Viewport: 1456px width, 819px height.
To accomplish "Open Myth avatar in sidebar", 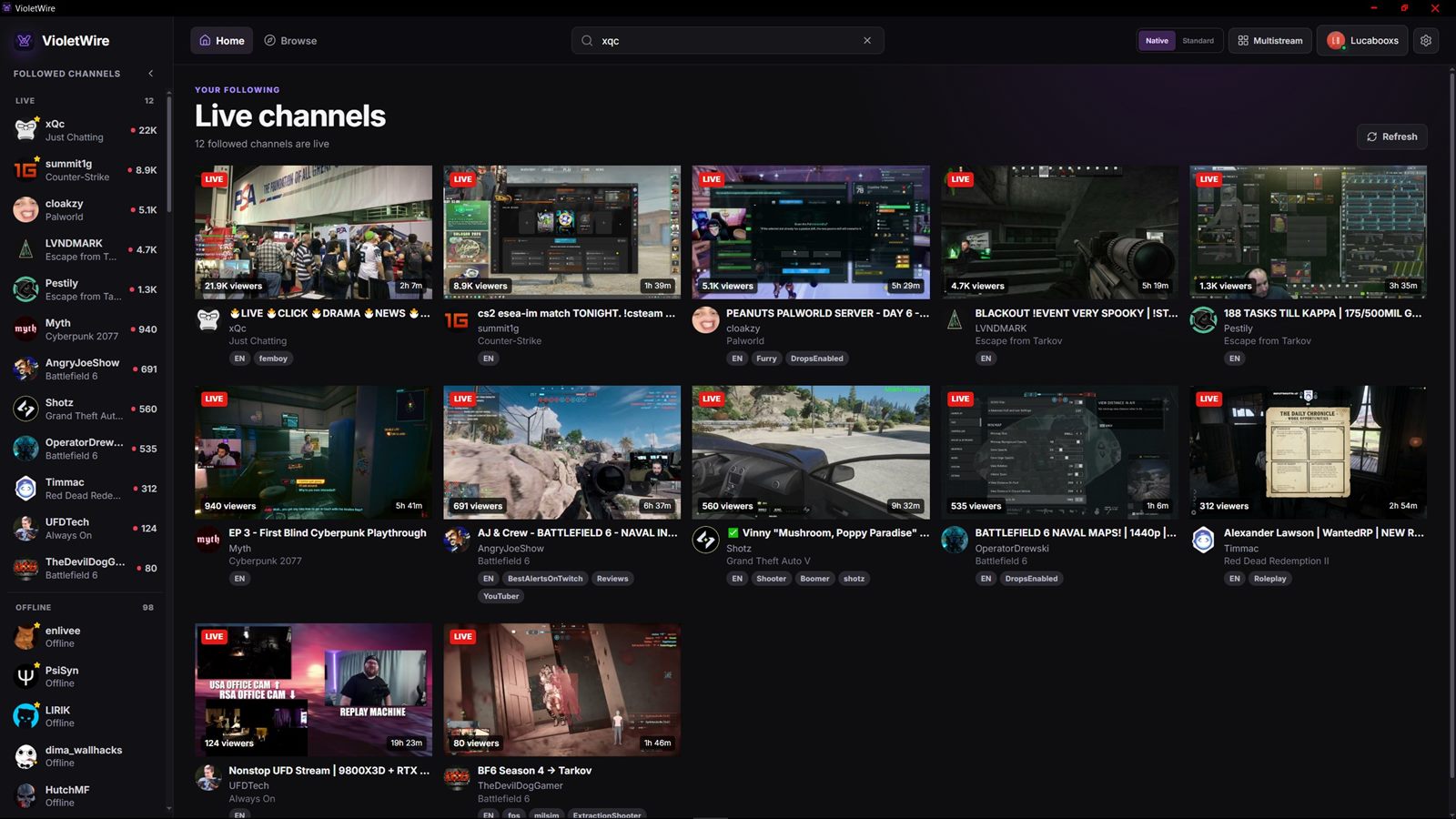I will tap(25, 329).
